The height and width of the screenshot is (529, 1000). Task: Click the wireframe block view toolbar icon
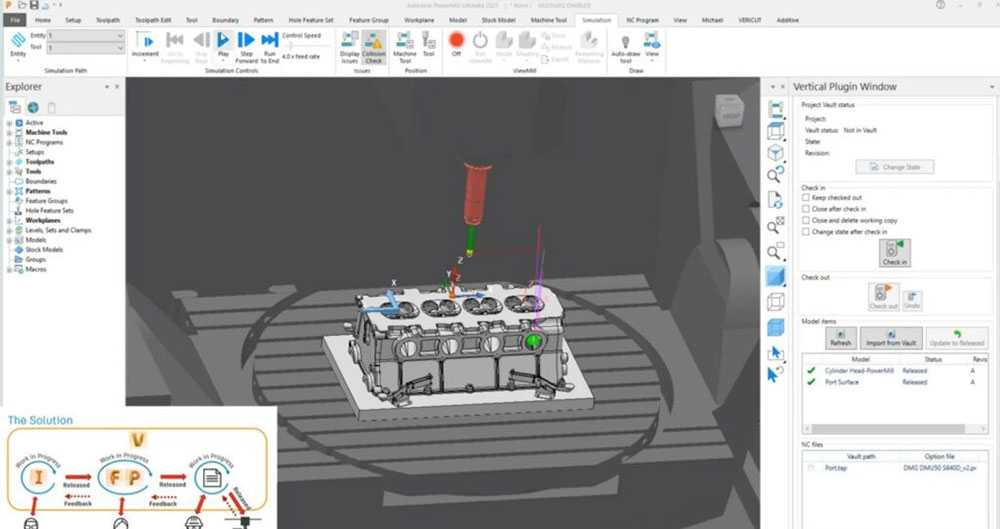(776, 131)
